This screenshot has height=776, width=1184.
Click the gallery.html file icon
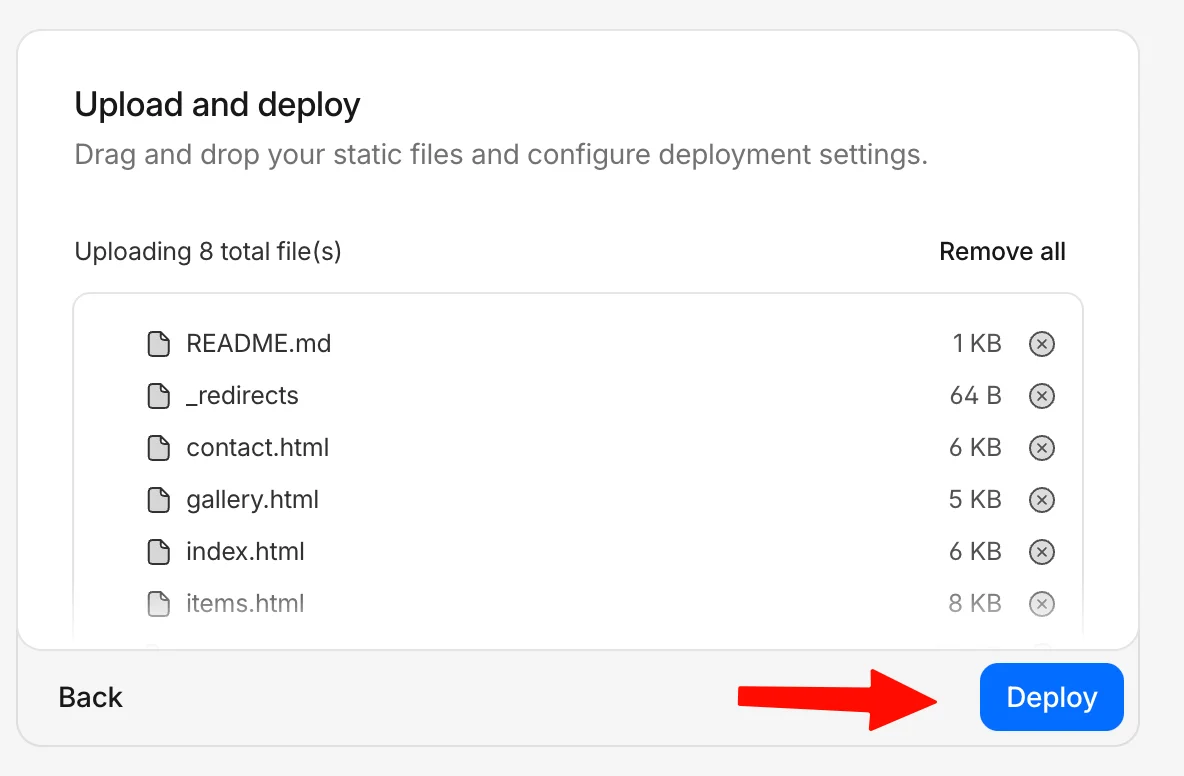tap(159, 499)
